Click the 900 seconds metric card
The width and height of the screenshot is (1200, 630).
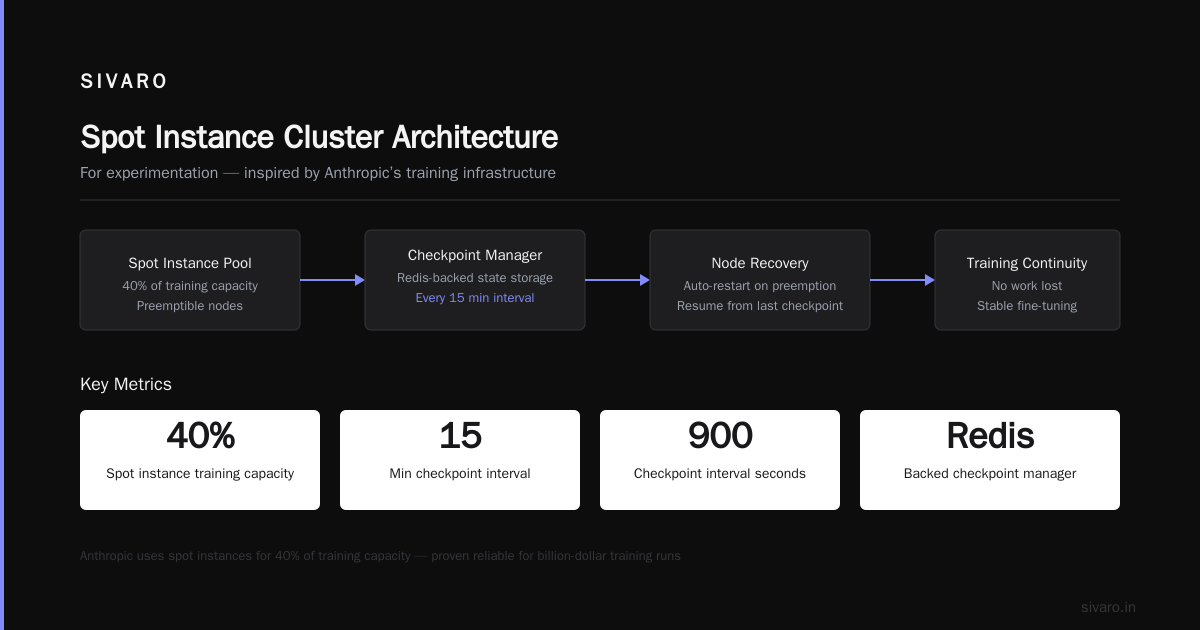point(720,460)
